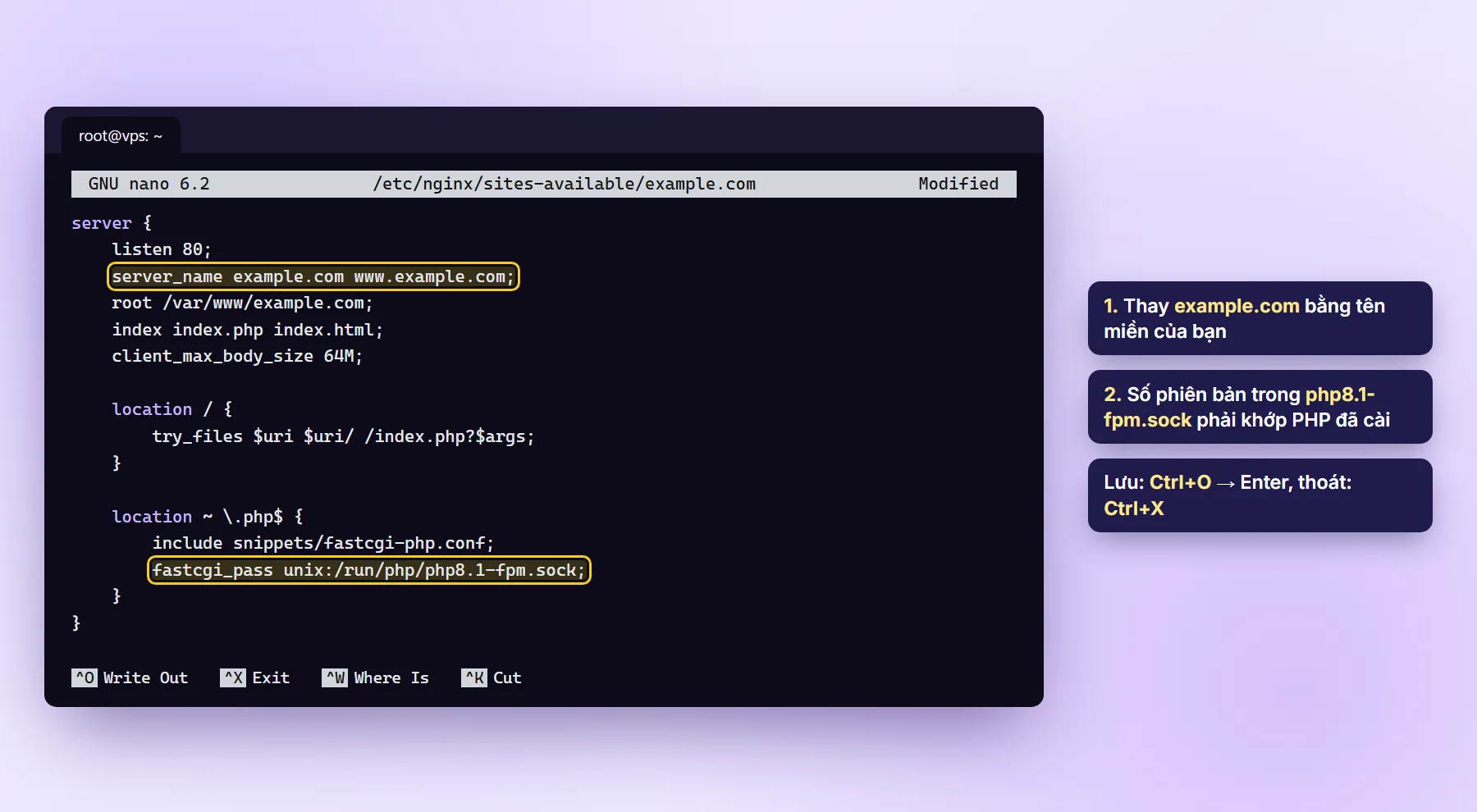The width and height of the screenshot is (1477, 812).
Task: Click the nano title bar file path
Action: coord(565,184)
